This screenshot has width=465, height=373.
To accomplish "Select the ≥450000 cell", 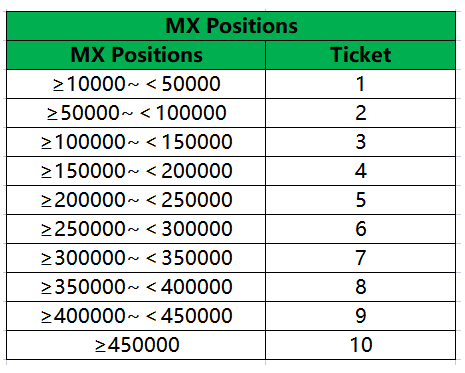I will (136, 345).
